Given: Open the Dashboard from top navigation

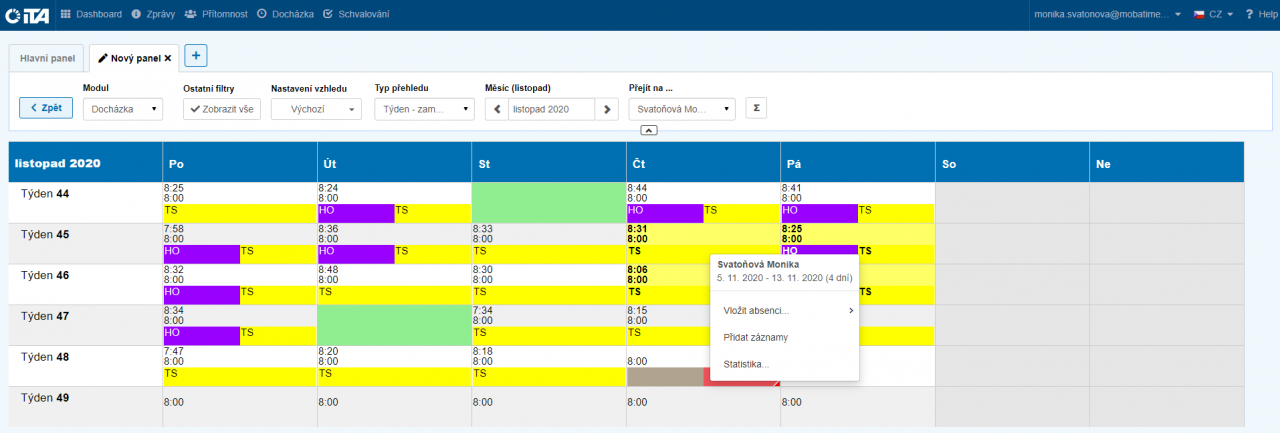Looking at the screenshot, I should pyautogui.click(x=91, y=15).
